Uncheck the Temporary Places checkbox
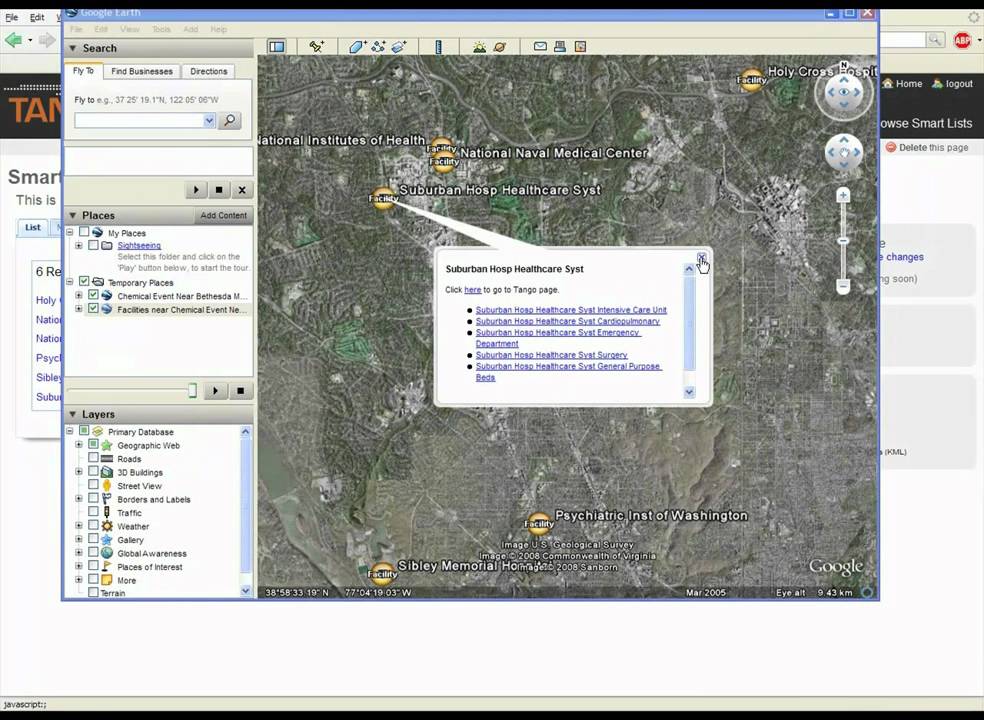This screenshot has height=720, width=984. click(83, 282)
